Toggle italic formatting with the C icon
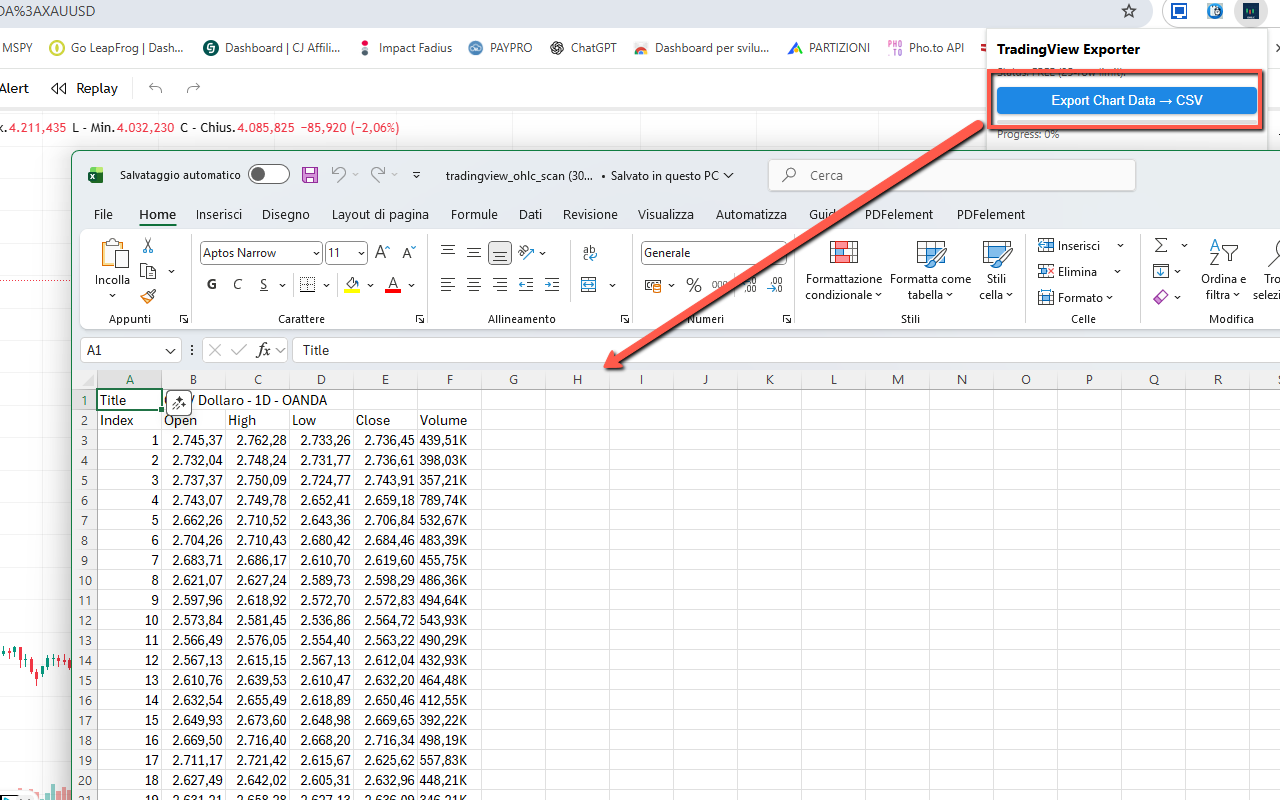This screenshot has width=1280, height=800. [x=237, y=284]
